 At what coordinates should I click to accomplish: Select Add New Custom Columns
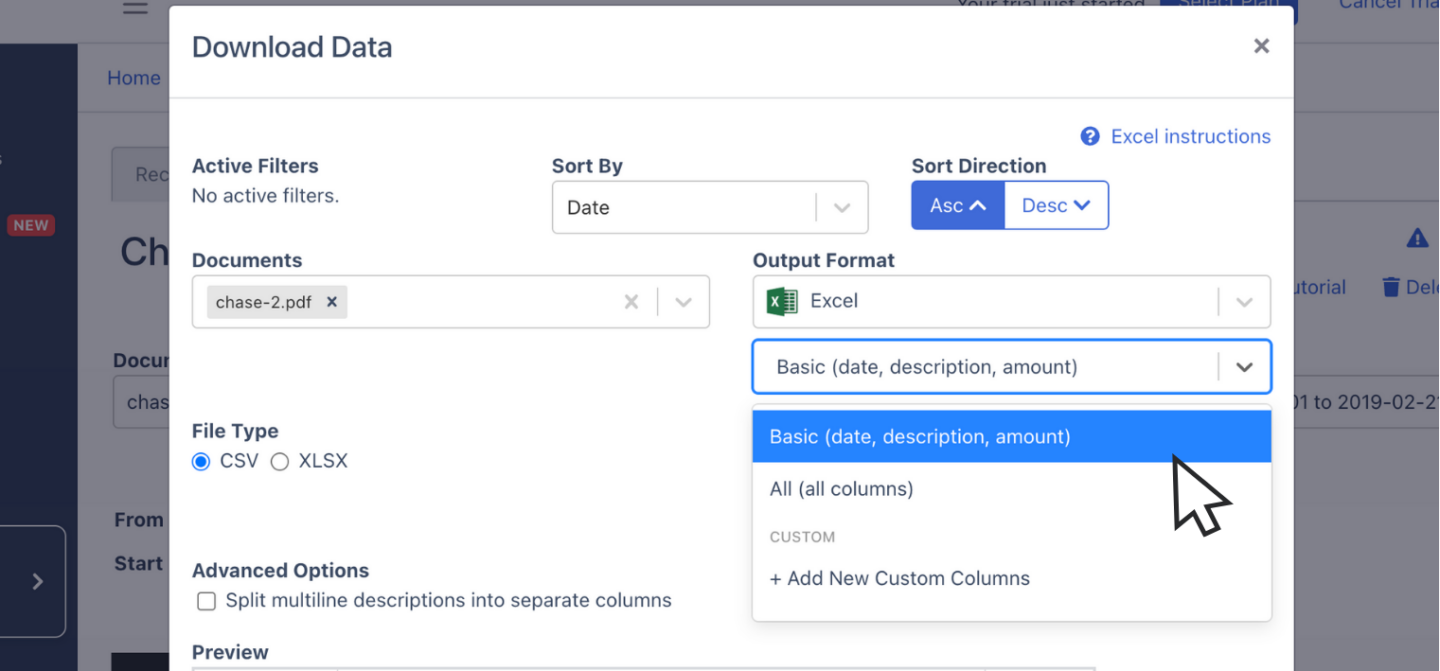tap(1011, 578)
